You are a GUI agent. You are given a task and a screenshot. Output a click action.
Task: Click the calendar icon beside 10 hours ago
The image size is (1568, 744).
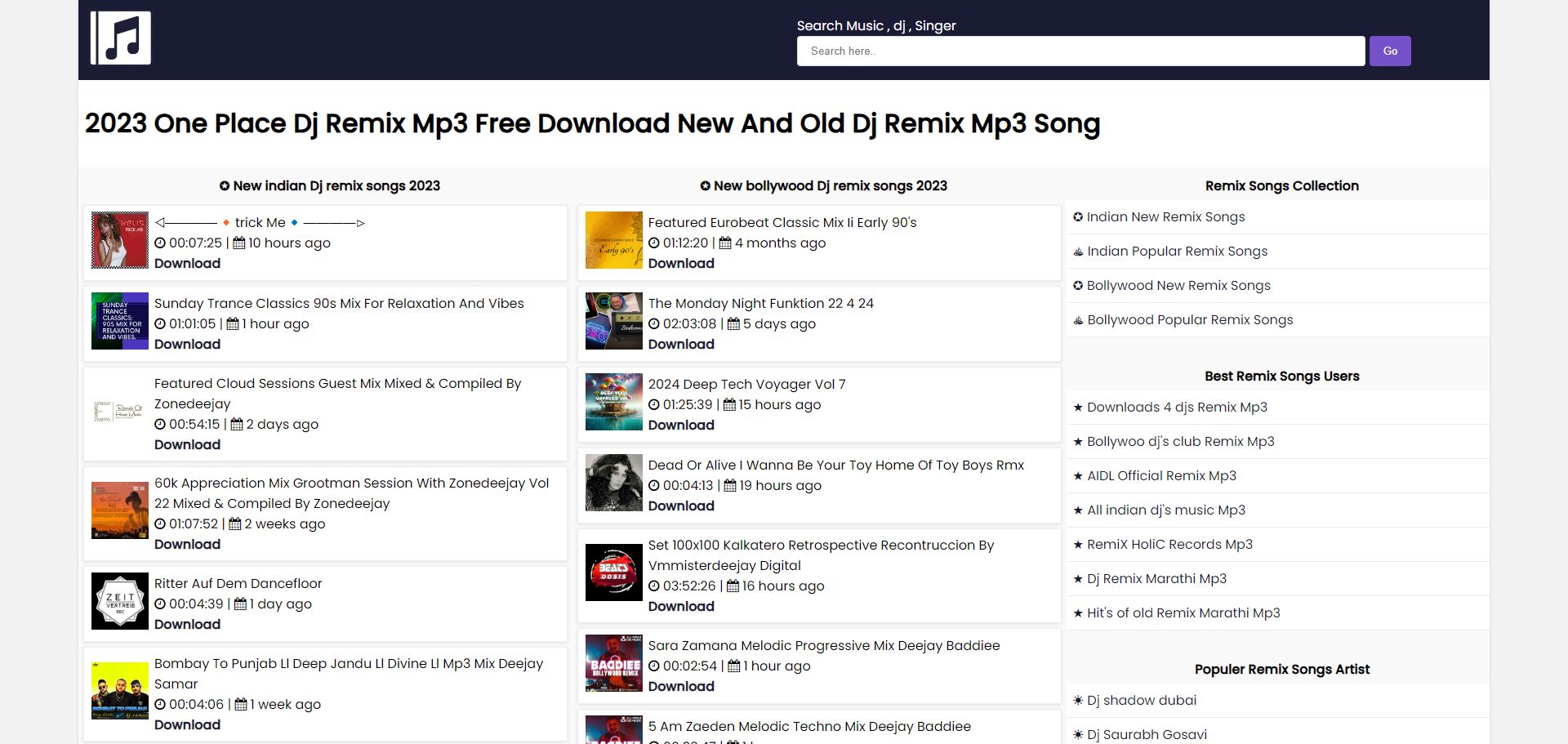pyautogui.click(x=239, y=243)
